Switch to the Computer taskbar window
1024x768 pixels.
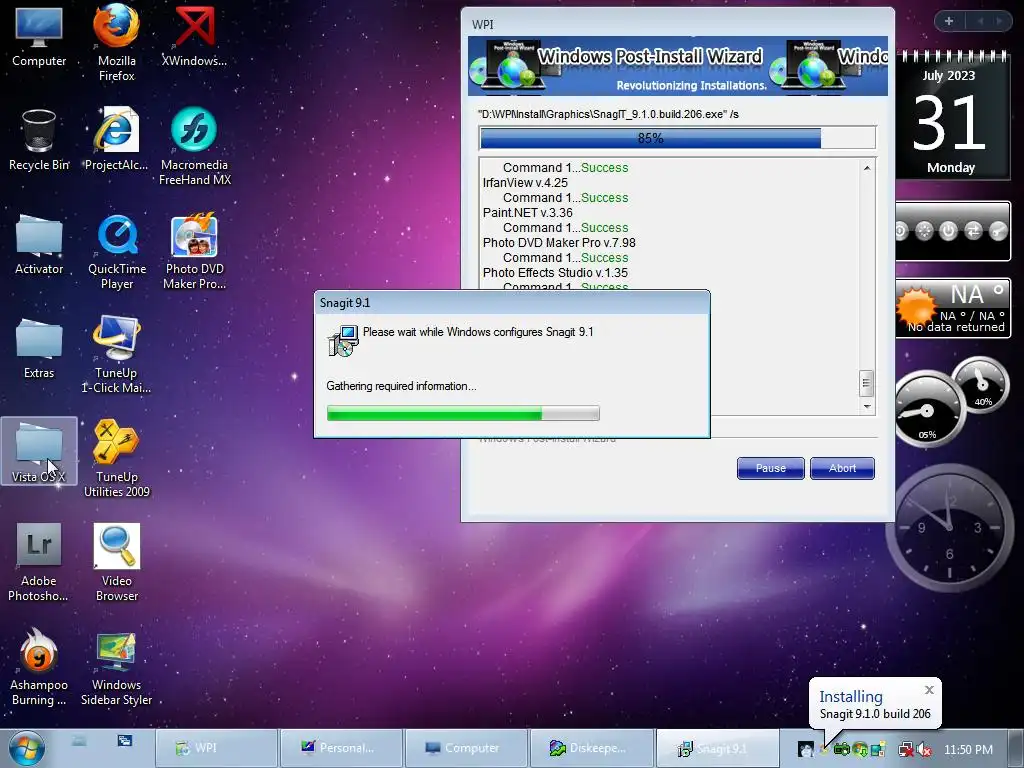point(466,748)
